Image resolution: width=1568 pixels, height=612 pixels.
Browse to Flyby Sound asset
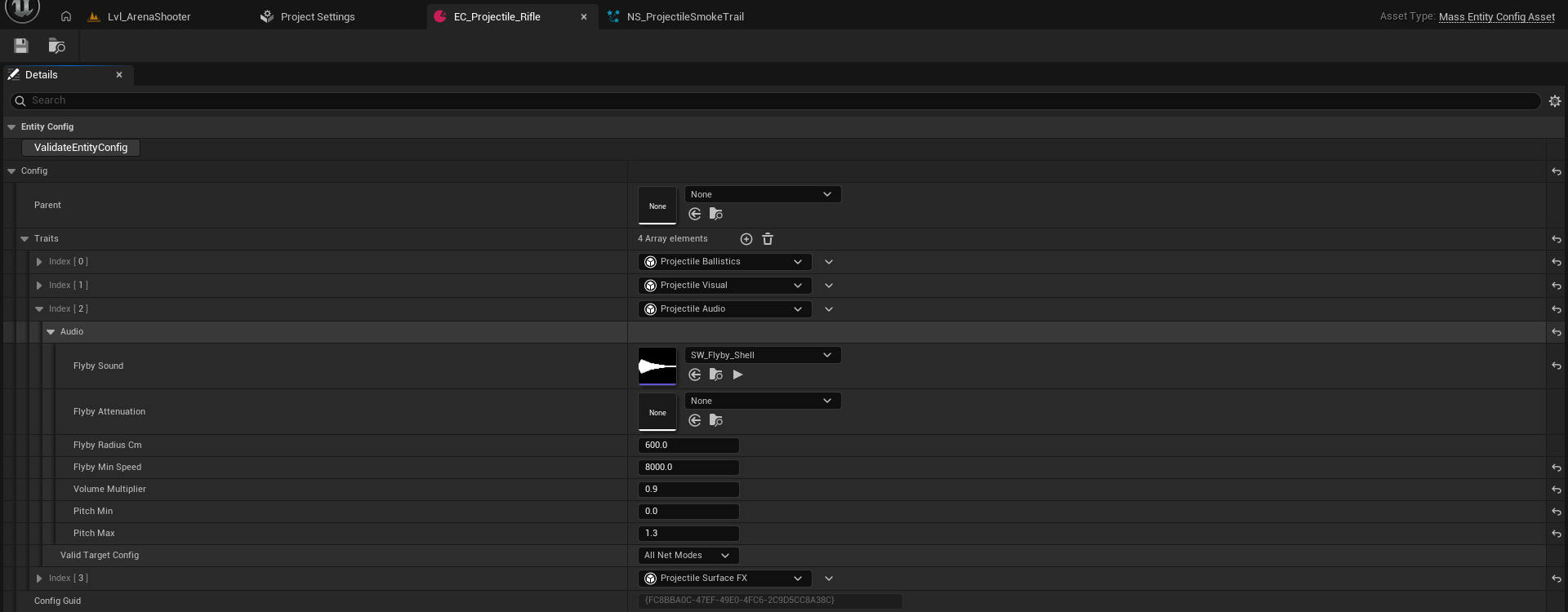coord(716,375)
